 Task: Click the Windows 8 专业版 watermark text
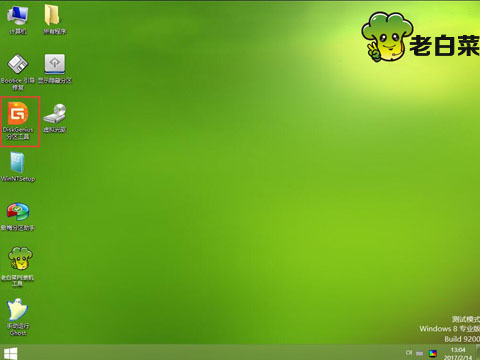(449, 329)
